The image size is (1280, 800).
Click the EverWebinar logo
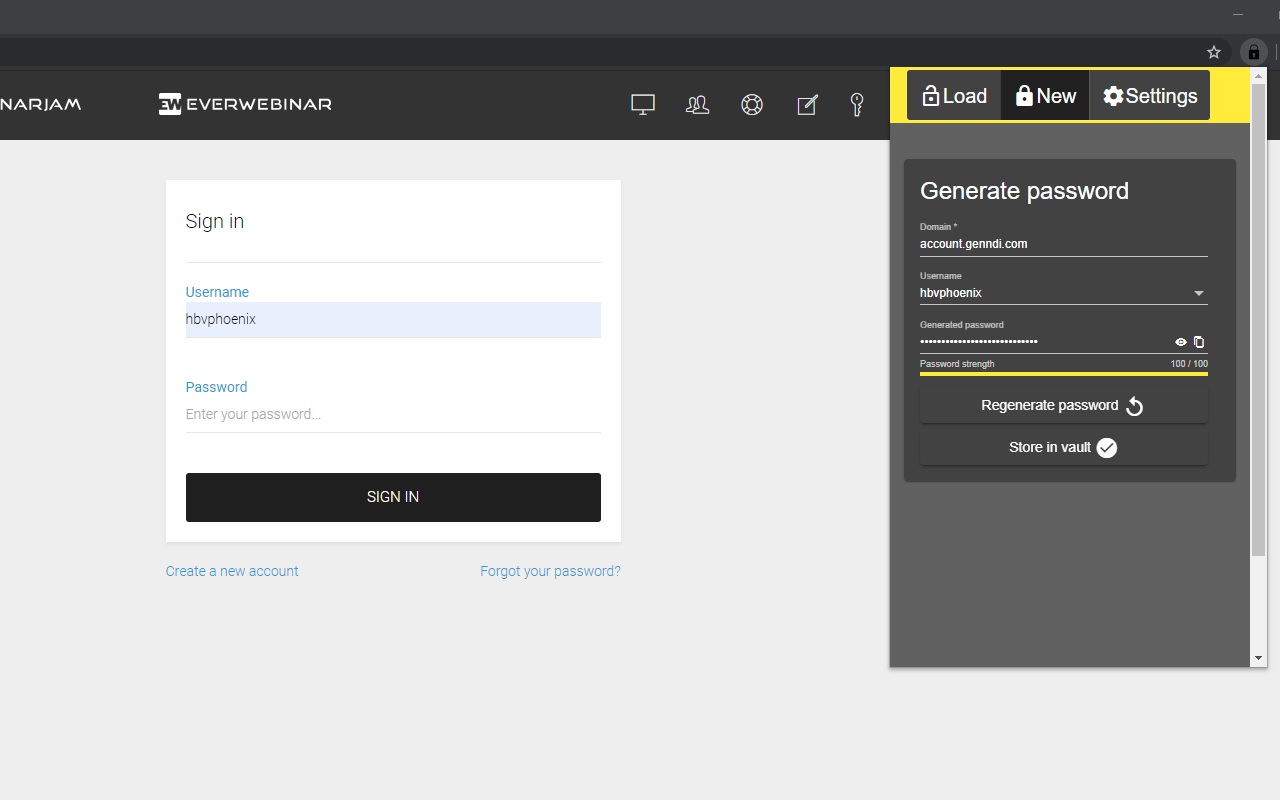coord(245,104)
